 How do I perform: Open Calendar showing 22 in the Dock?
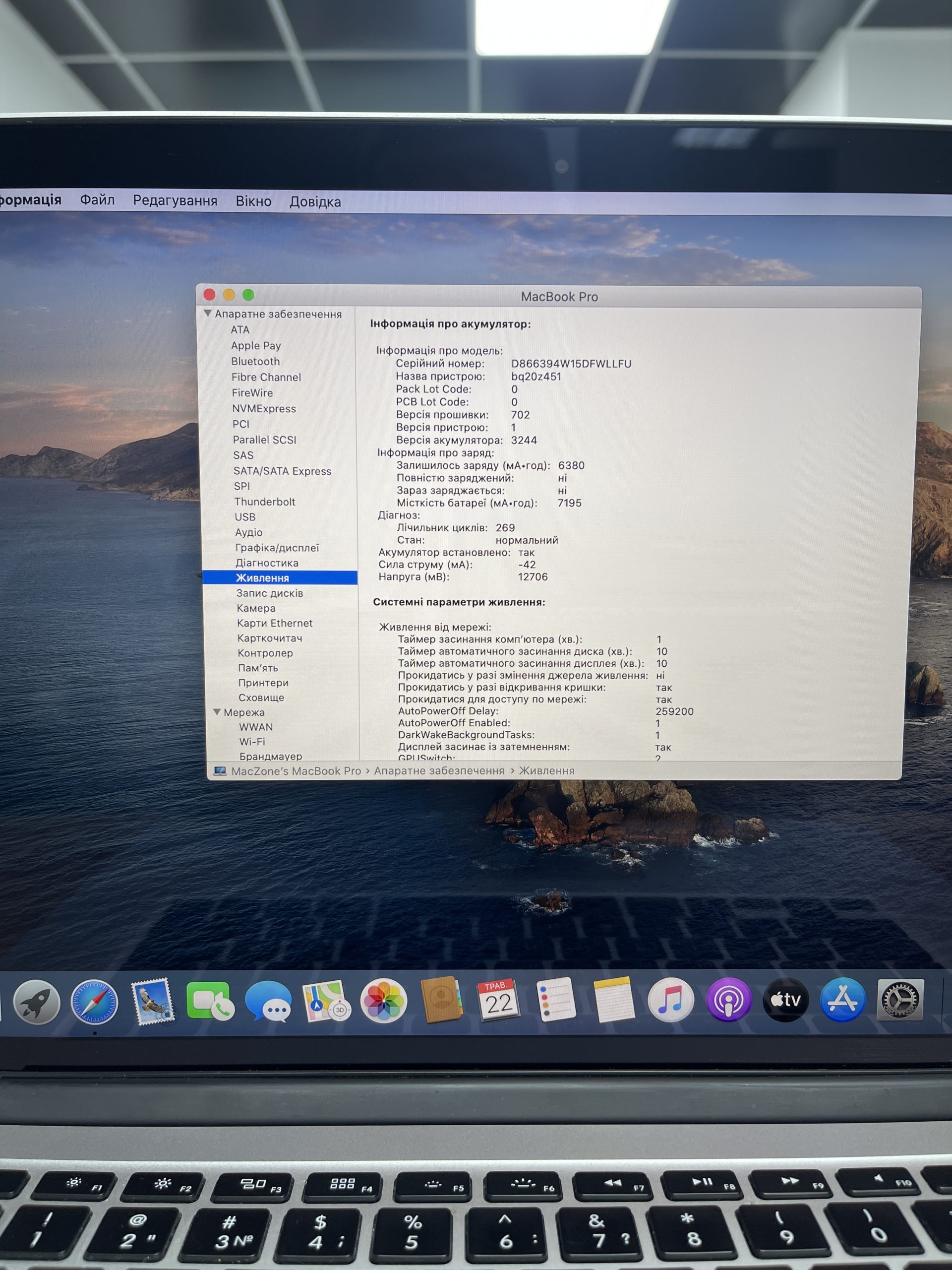tap(498, 1000)
